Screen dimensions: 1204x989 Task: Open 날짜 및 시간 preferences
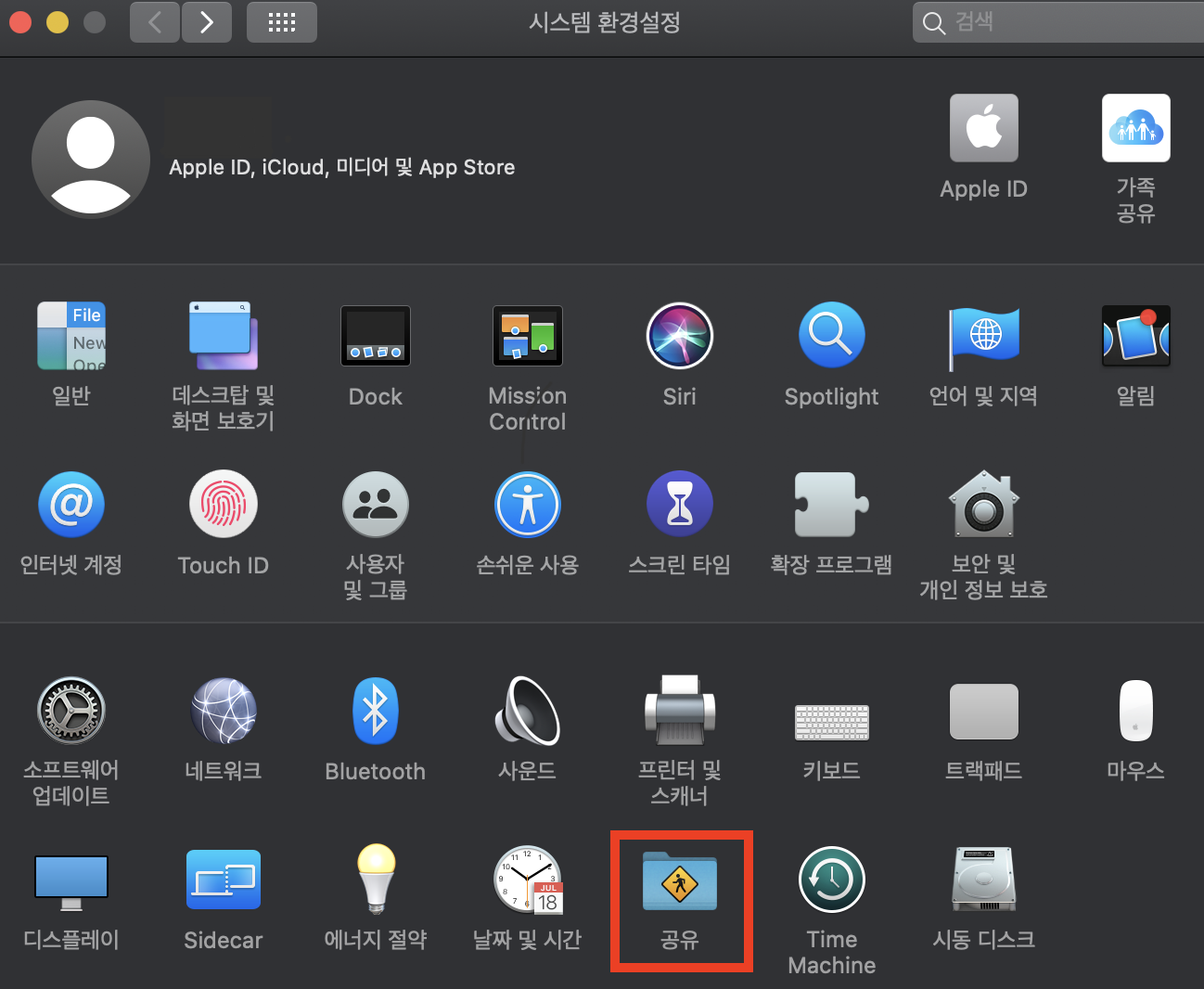528,880
